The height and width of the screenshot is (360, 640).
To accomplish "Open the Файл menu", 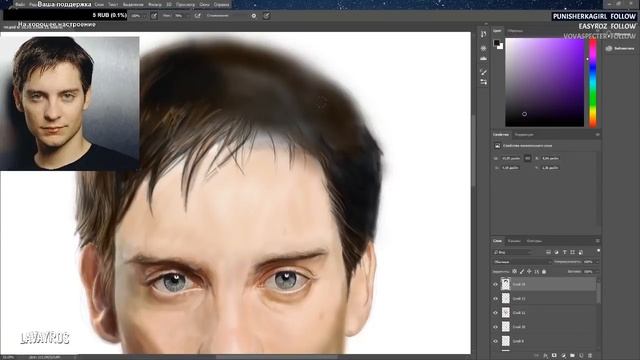I will 20,4.
